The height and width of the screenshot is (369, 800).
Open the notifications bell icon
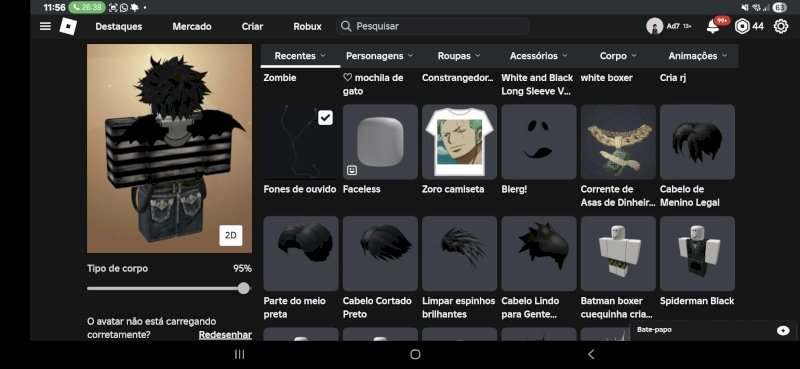pos(713,27)
